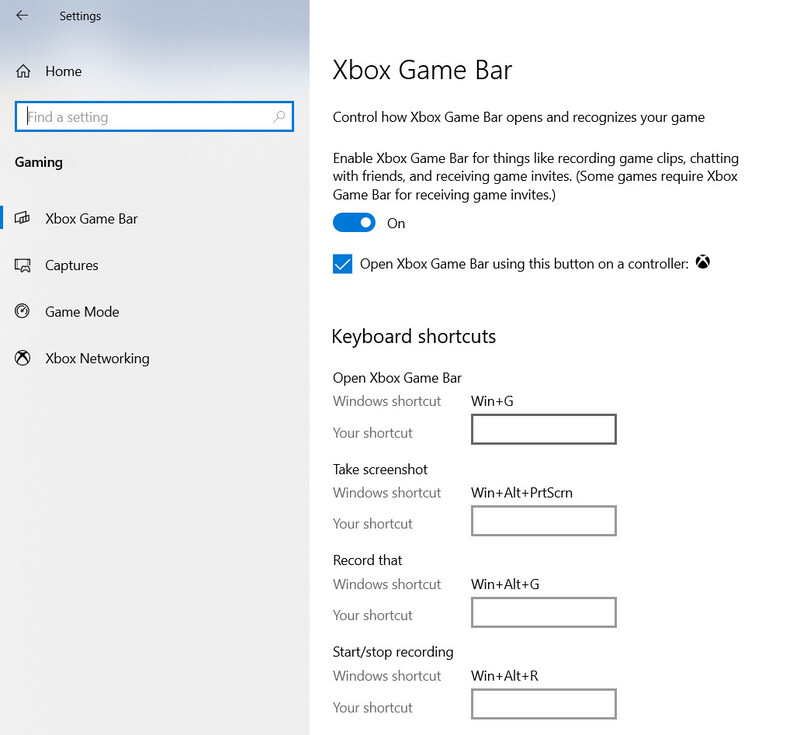Image resolution: width=800 pixels, height=735 pixels.
Task: Focus the Find a setting search box
Action: pyautogui.click(x=154, y=117)
